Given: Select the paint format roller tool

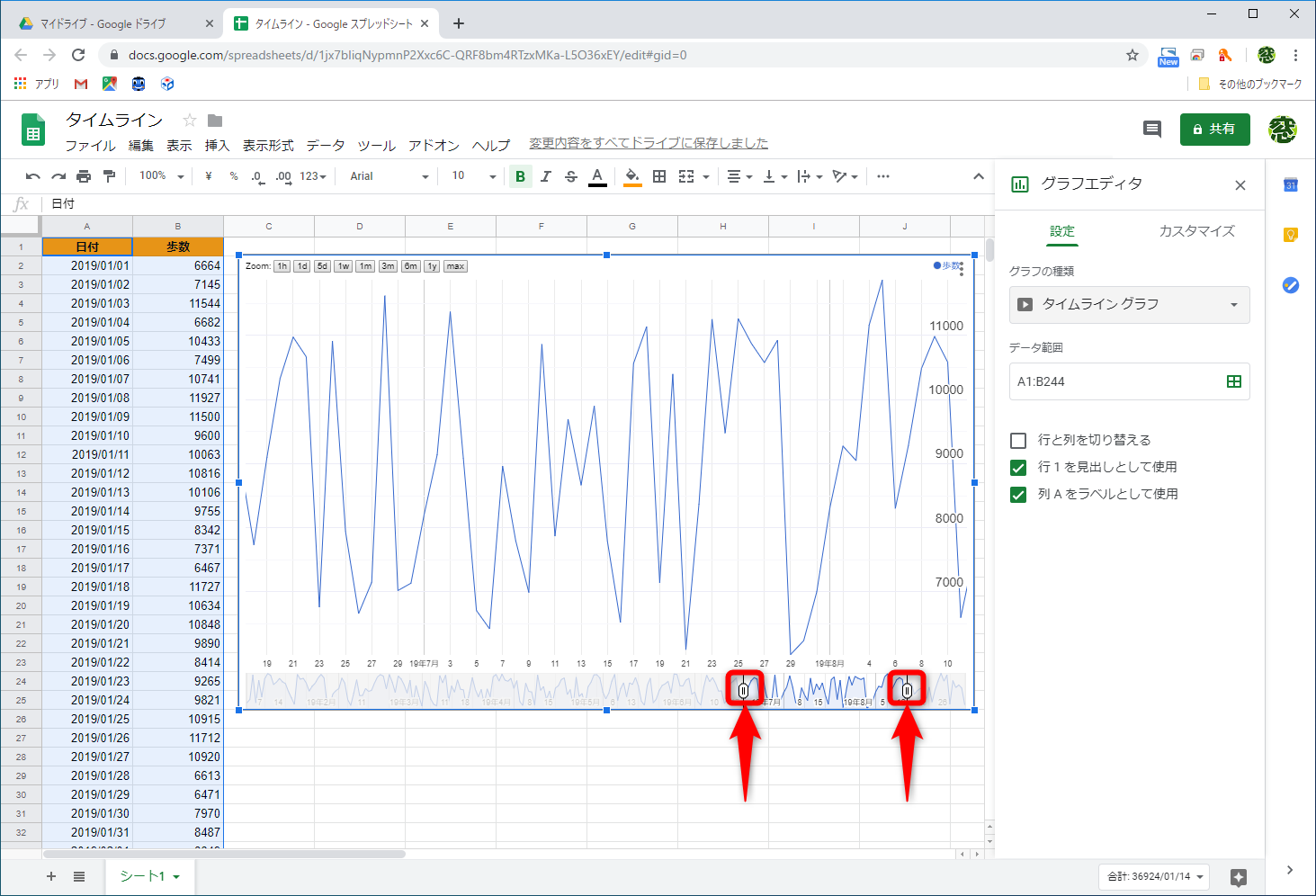Looking at the screenshot, I should (109, 176).
